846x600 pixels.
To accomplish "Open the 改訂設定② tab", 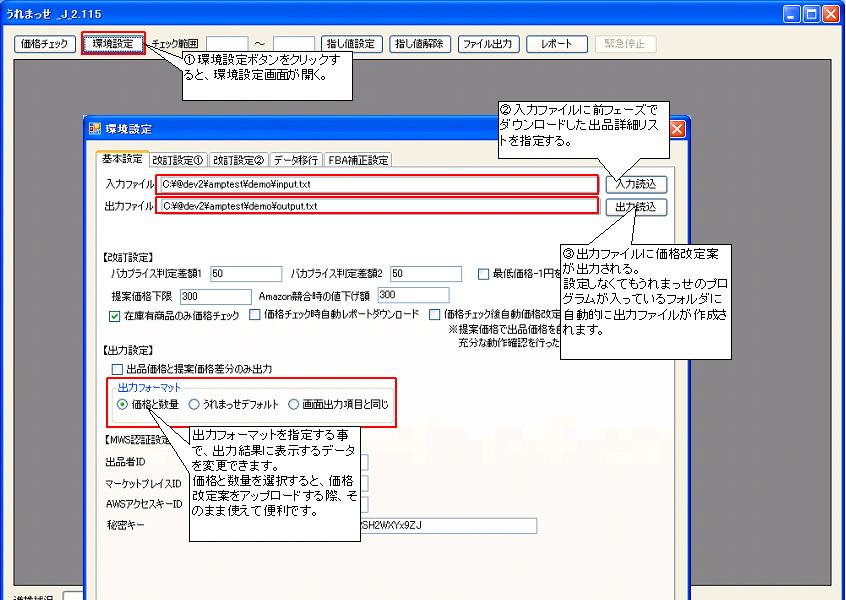I will (238, 160).
